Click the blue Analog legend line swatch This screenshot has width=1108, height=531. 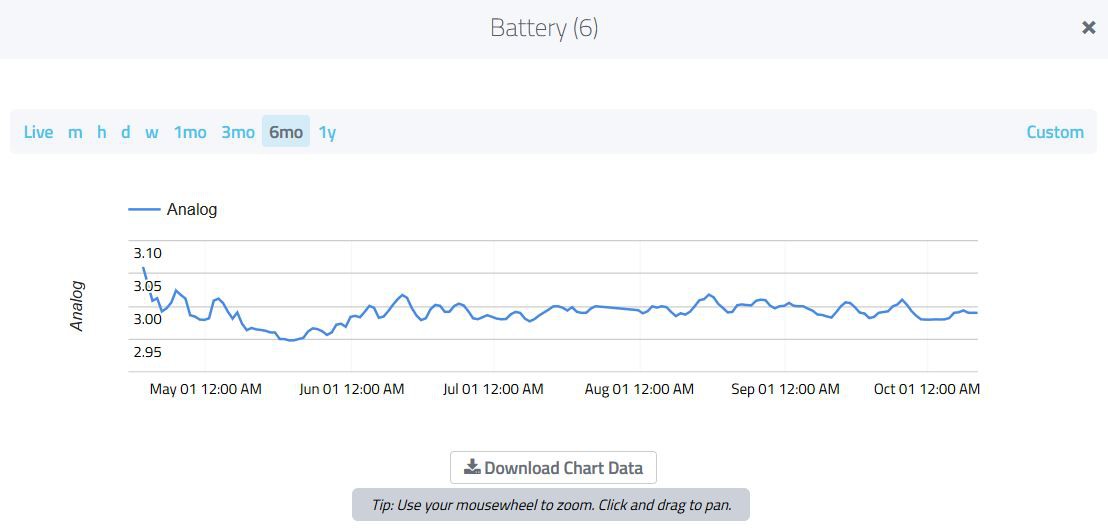click(144, 209)
